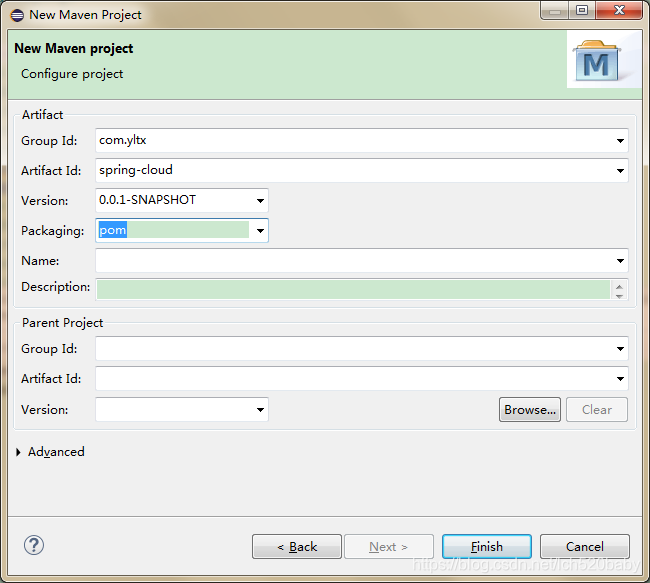The width and height of the screenshot is (650, 583).
Task: Click in the Description text area
Action: click(353, 289)
